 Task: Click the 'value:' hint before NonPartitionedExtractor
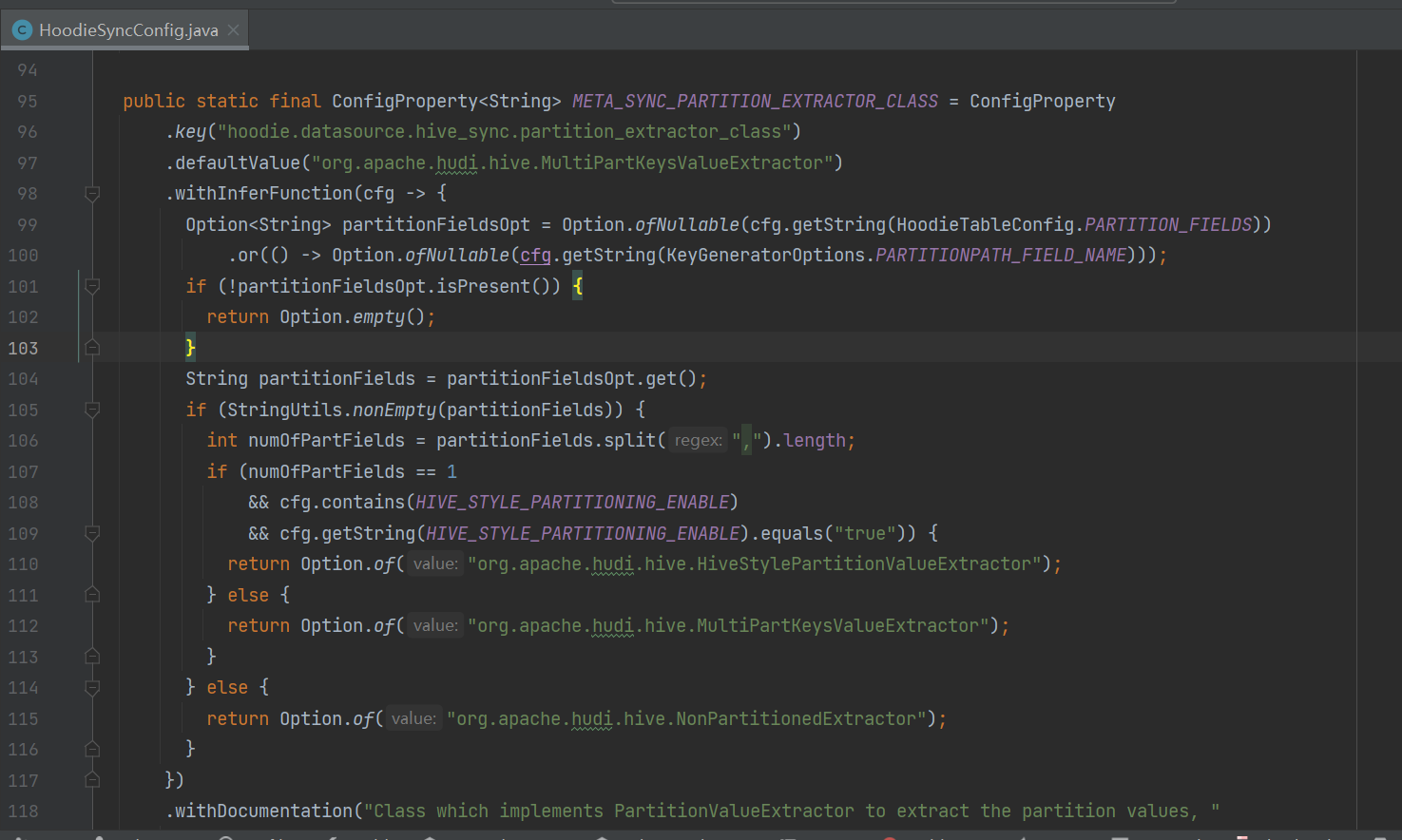coord(413,718)
